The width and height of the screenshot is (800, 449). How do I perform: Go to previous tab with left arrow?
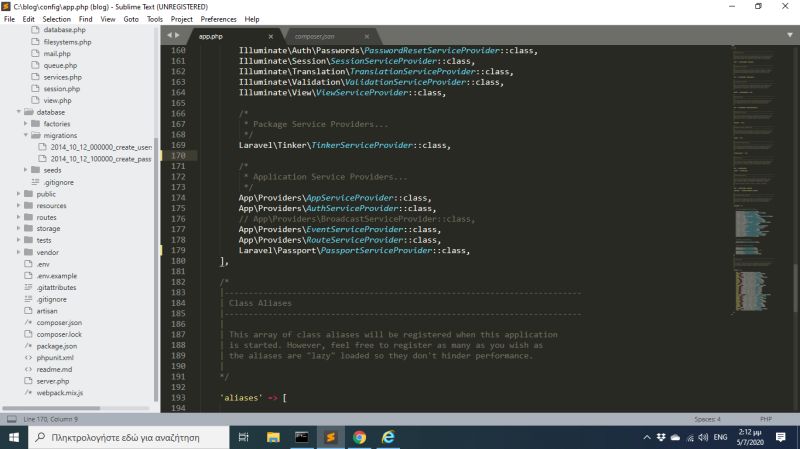point(170,35)
